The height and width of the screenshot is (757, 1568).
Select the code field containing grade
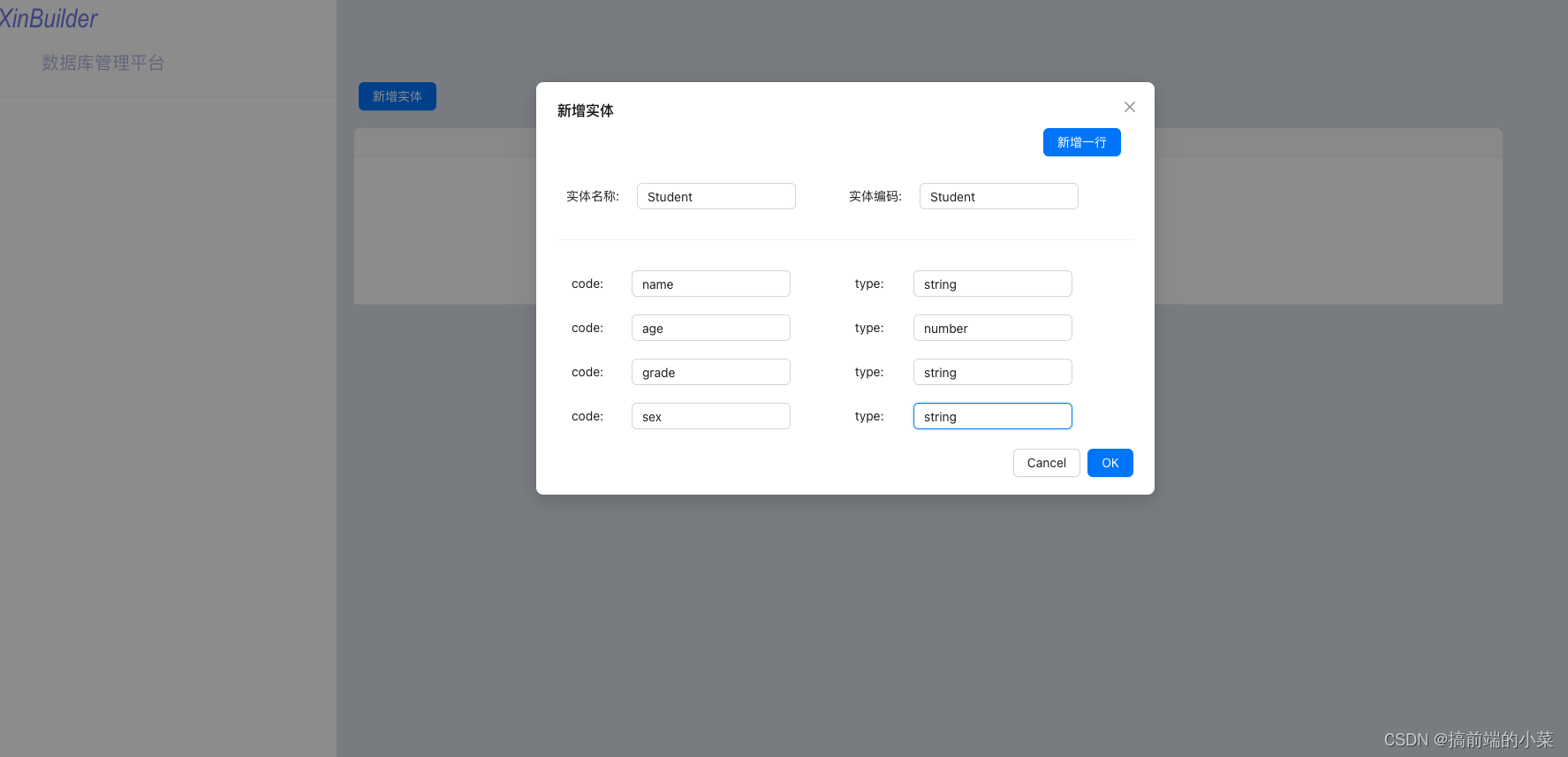tap(710, 372)
